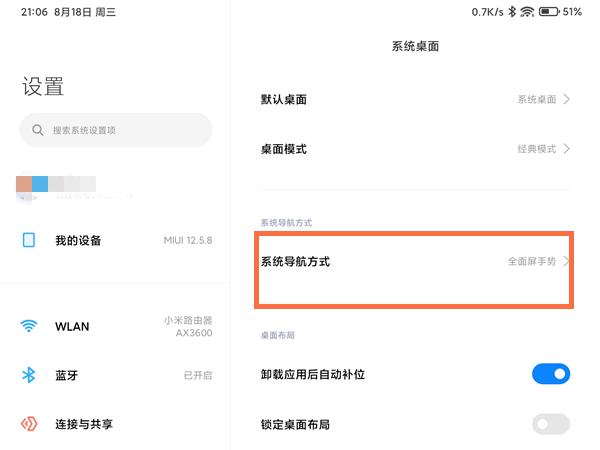
Task: Focus the 搜索系统设置项 search field
Action: point(125,130)
